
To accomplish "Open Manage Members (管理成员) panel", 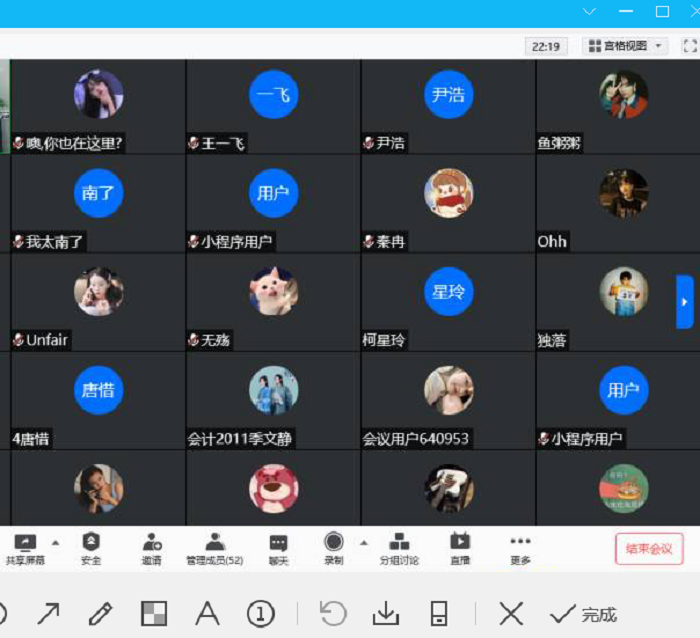I will click(214, 545).
